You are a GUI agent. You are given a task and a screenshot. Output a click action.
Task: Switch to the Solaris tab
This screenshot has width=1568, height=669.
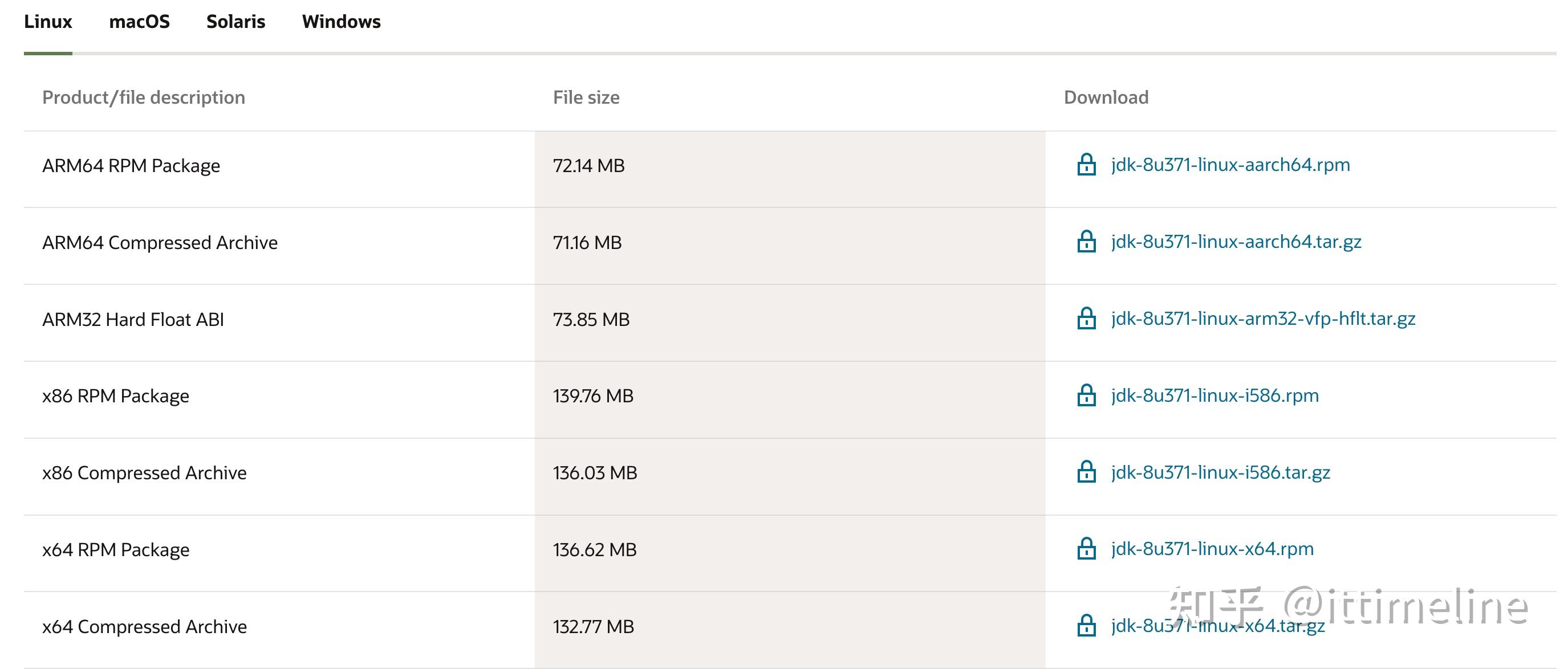pyautogui.click(x=235, y=22)
